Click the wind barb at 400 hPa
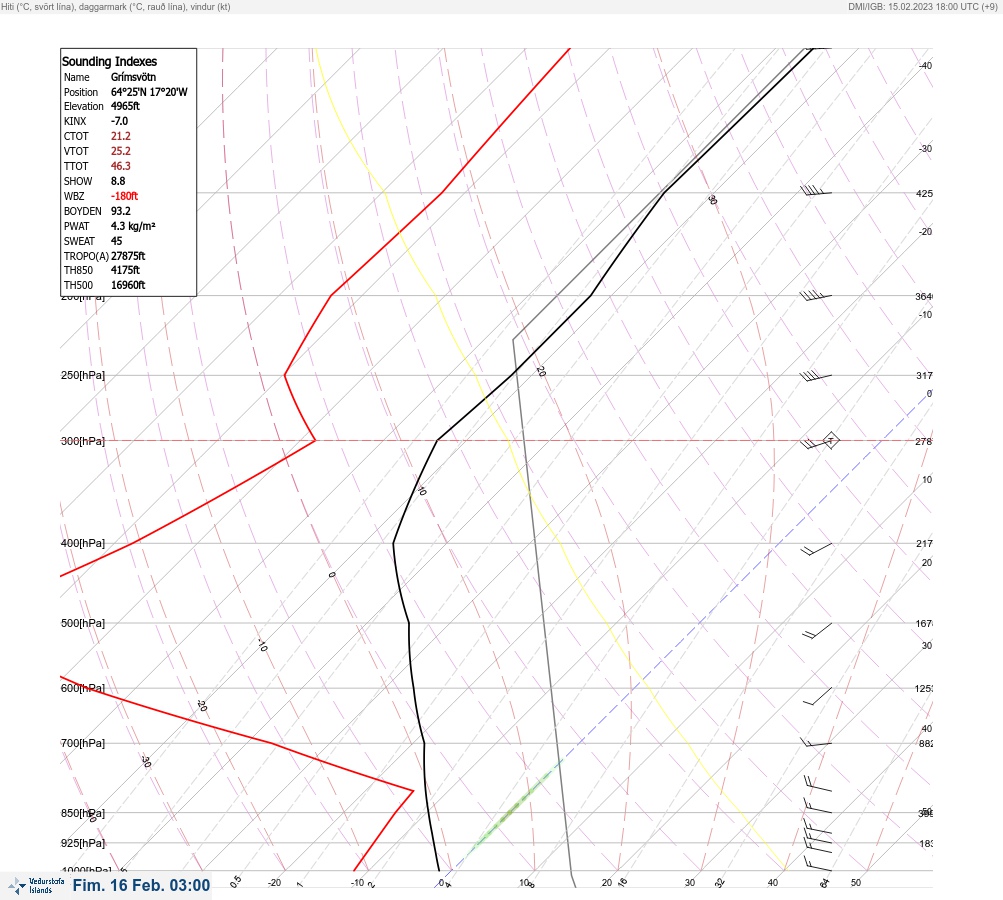 click(x=817, y=549)
